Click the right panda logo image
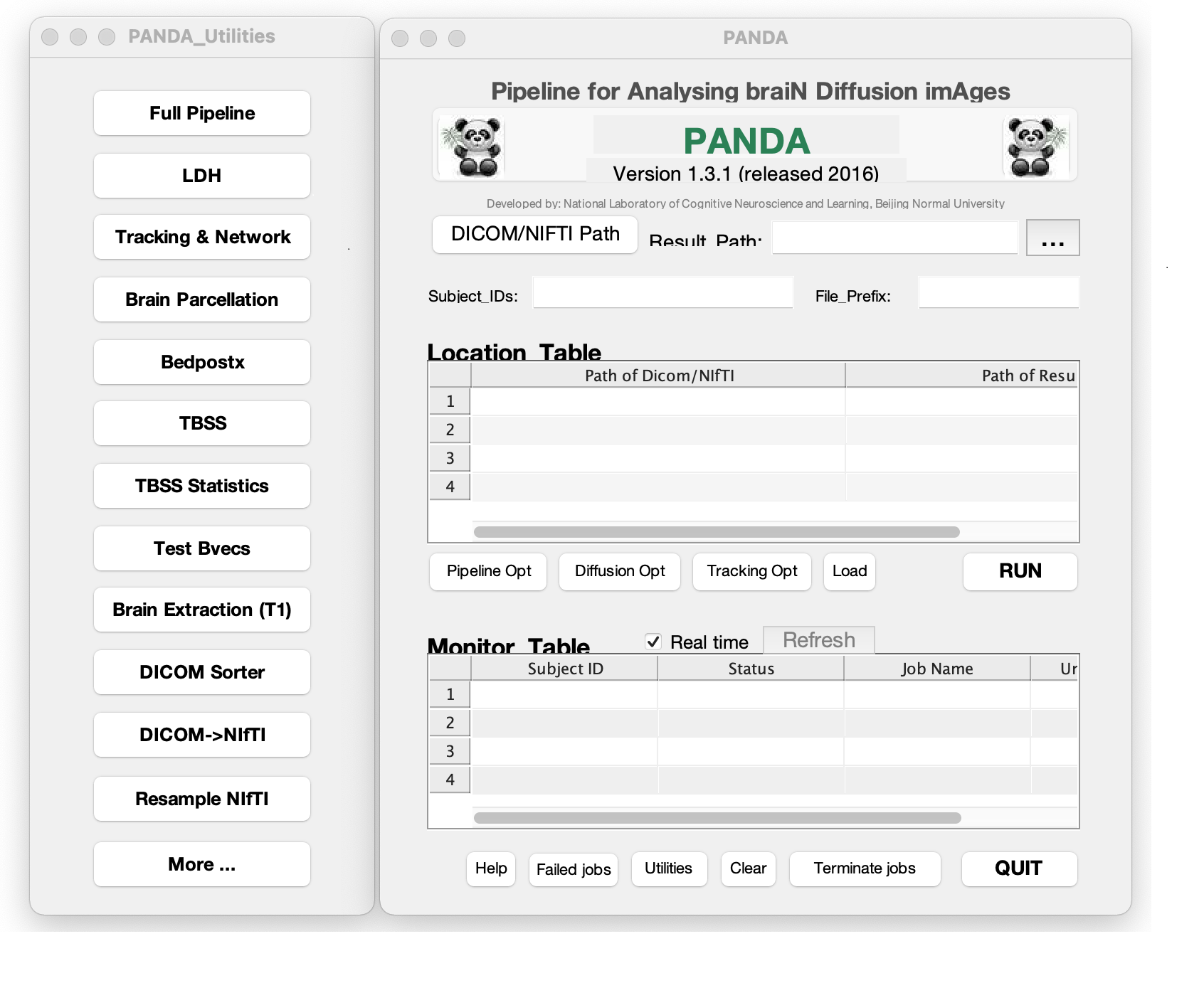The height and width of the screenshot is (983, 1204). (1035, 147)
